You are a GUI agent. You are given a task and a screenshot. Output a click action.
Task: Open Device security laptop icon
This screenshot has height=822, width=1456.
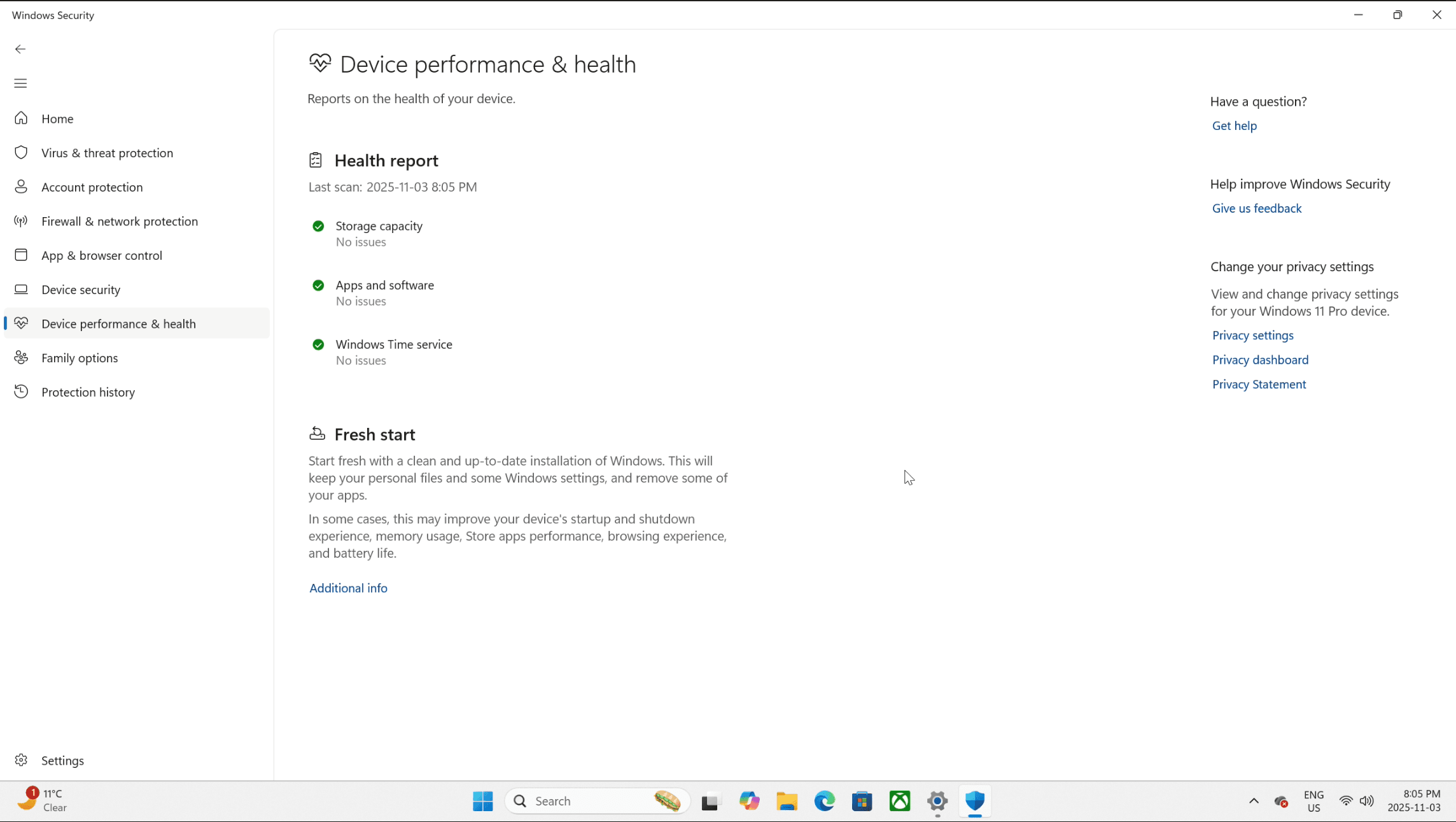click(x=21, y=290)
